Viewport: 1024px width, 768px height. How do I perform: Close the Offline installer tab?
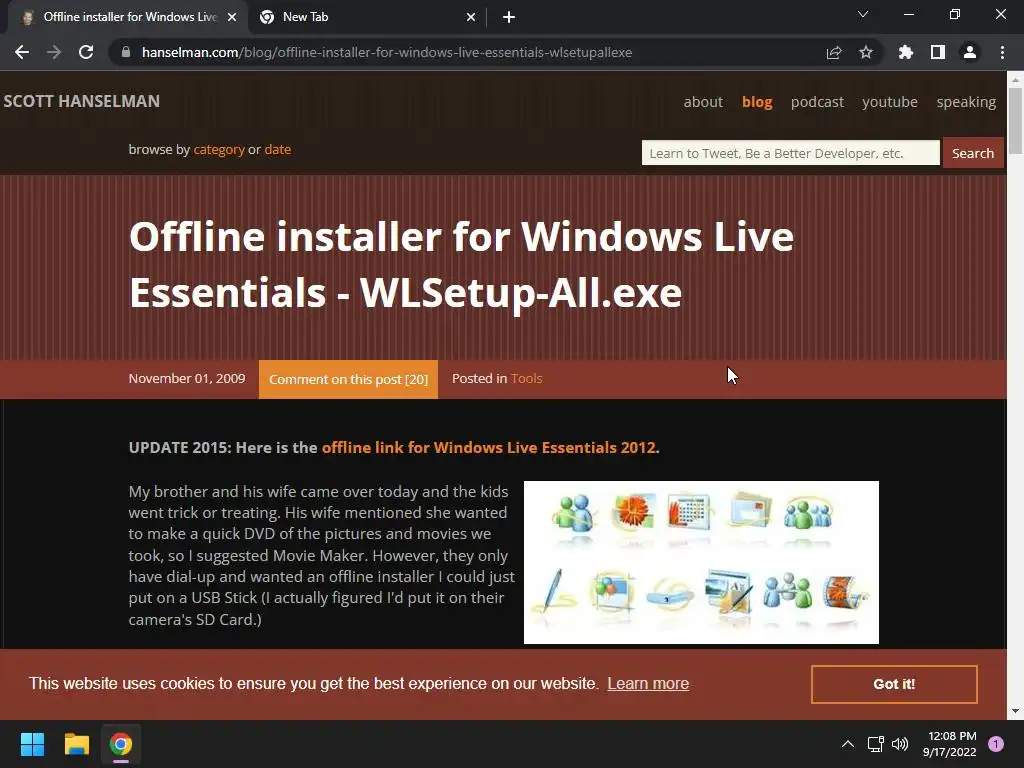point(232,17)
